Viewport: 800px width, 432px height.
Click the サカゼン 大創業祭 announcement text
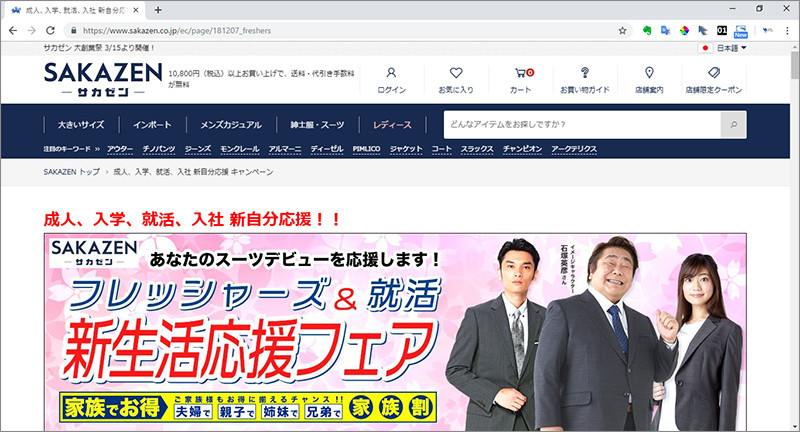[x=99, y=48]
